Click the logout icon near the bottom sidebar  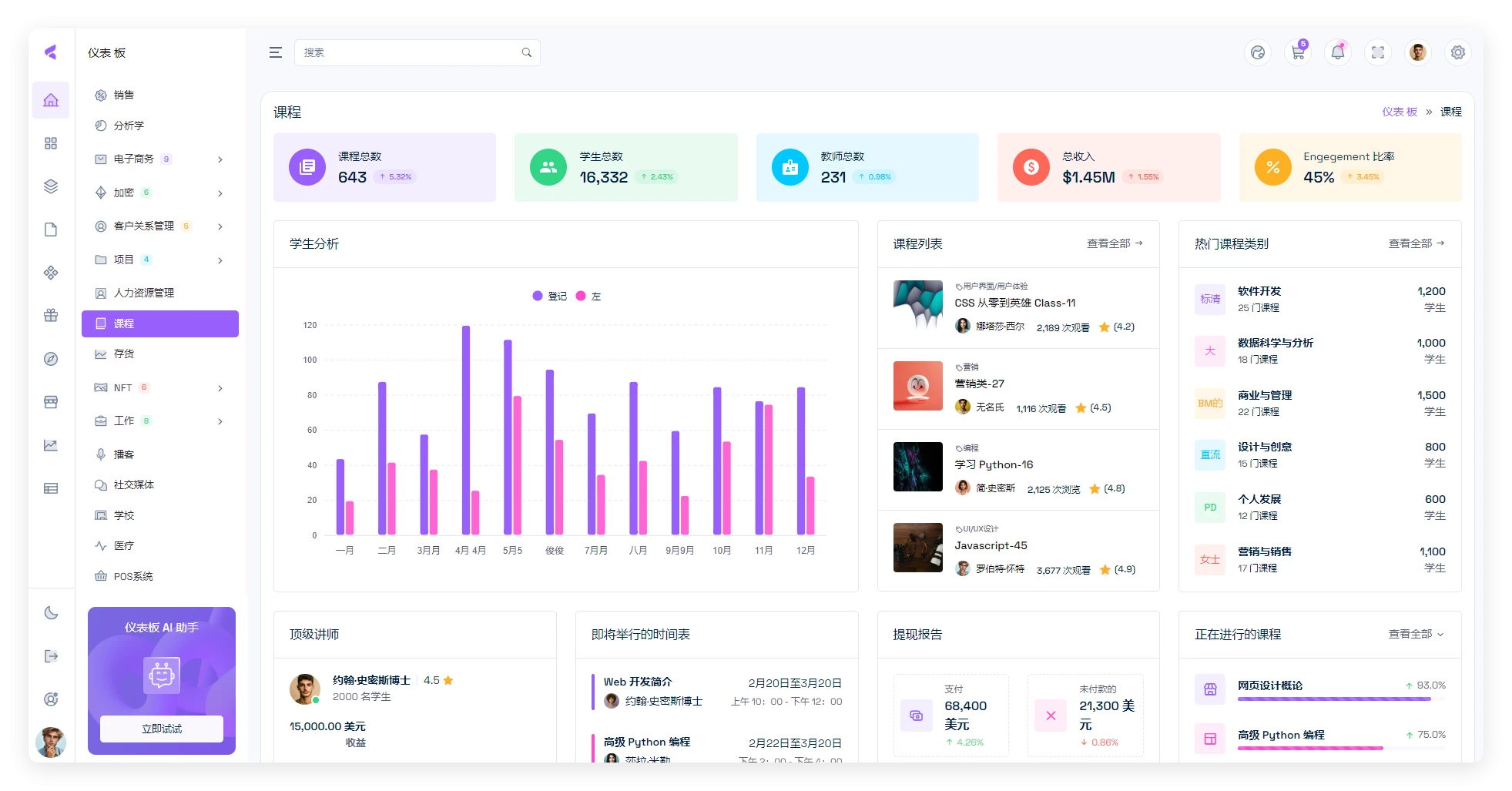coord(51,655)
